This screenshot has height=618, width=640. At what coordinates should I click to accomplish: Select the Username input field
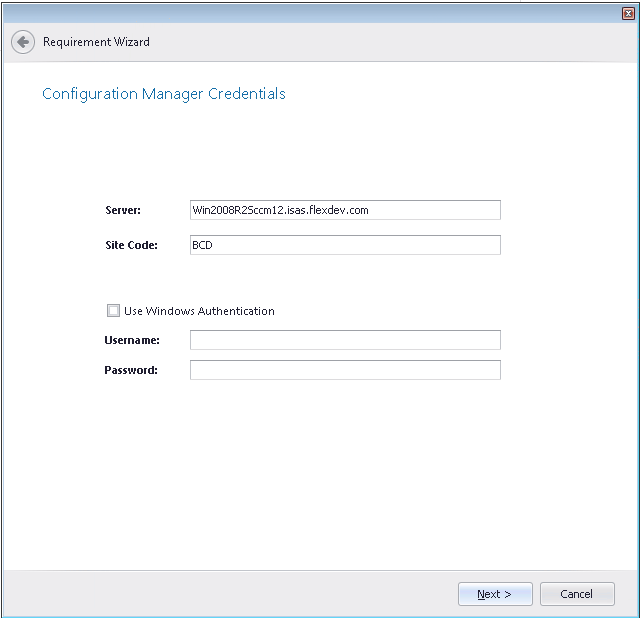(345, 340)
